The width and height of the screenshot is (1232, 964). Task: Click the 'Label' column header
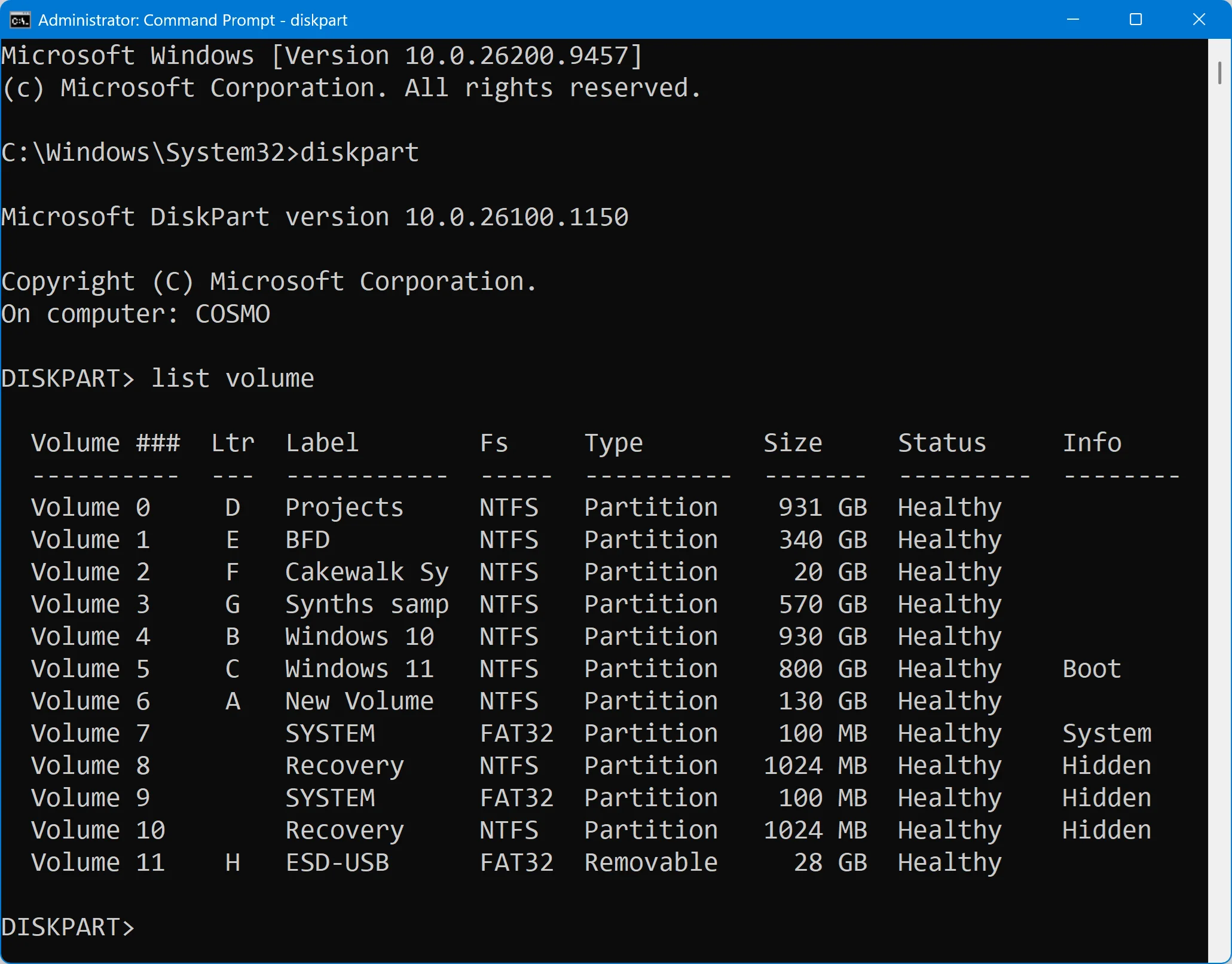322,443
